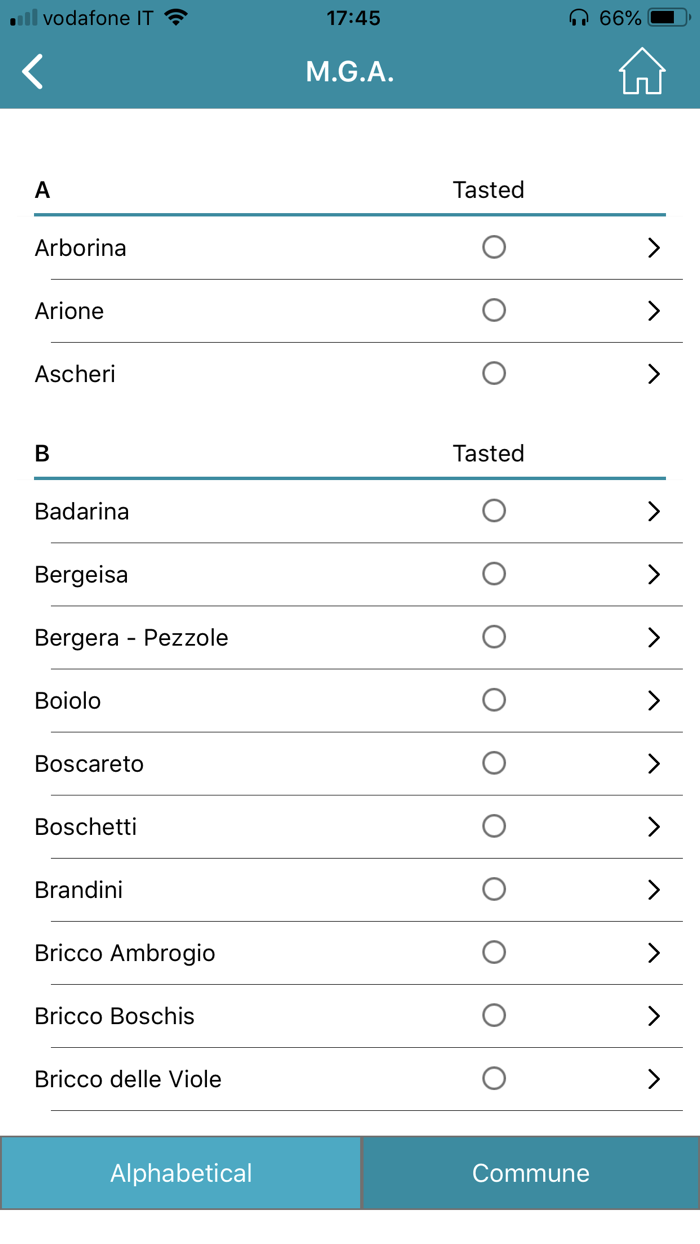Screen dimensions: 700x1244
Task: Select the Boscareto vineyard name
Action: coord(89,764)
